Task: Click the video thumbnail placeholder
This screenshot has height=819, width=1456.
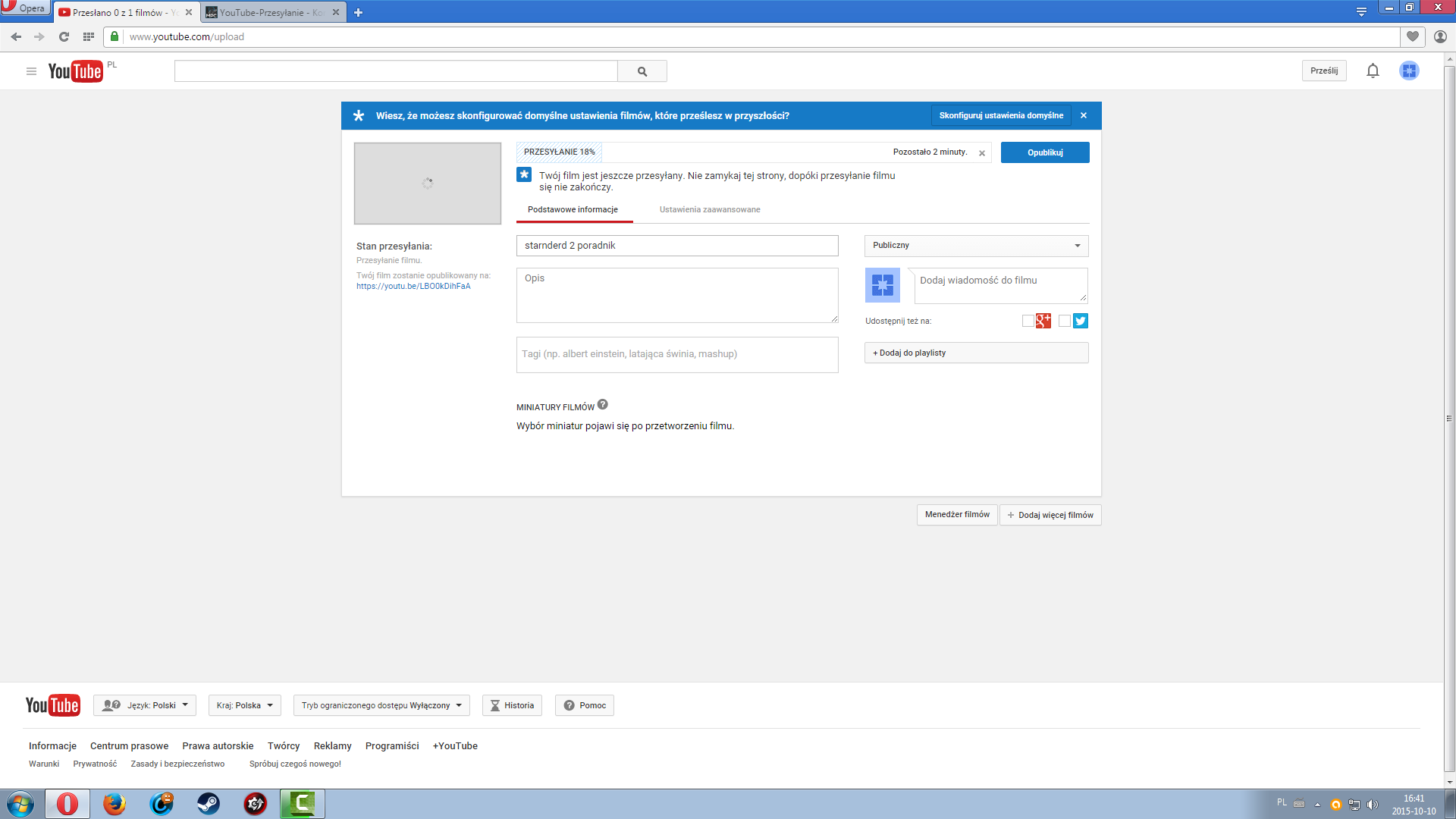Action: [428, 184]
